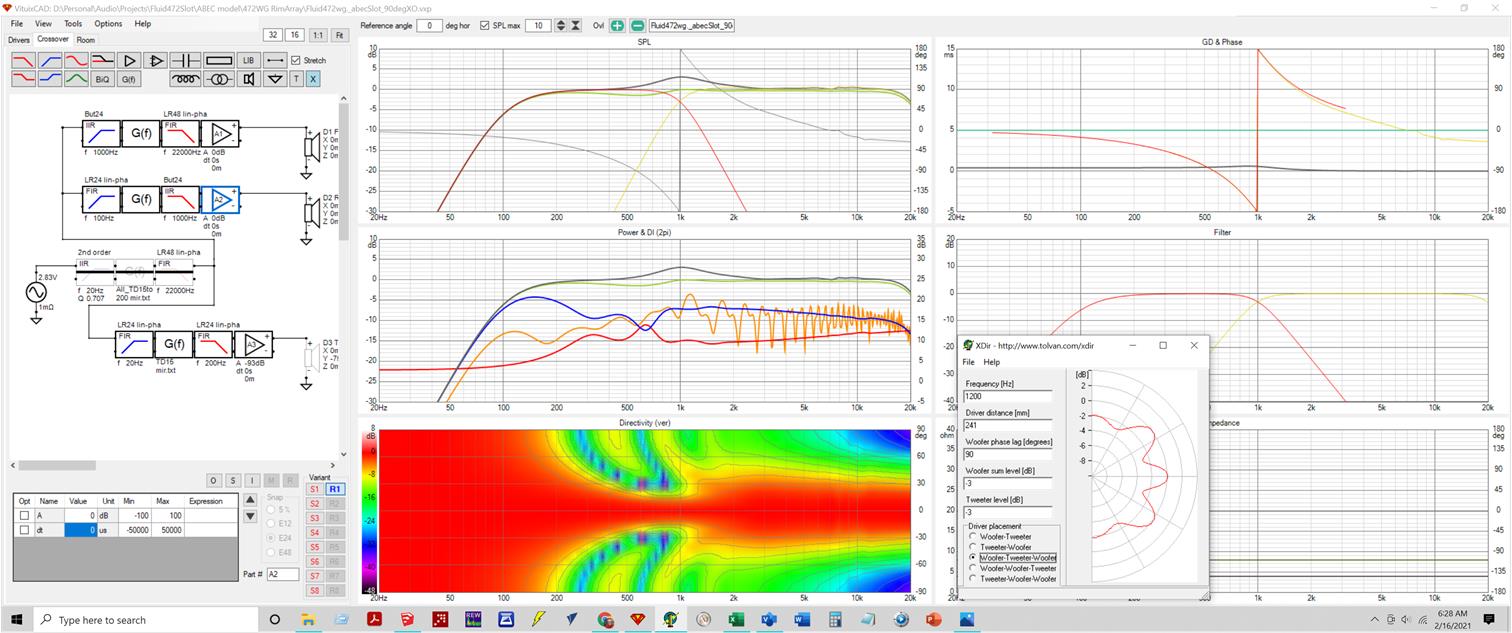The image size is (1512, 633).
Task: Remove overlay with green minus button
Action: pos(637,25)
